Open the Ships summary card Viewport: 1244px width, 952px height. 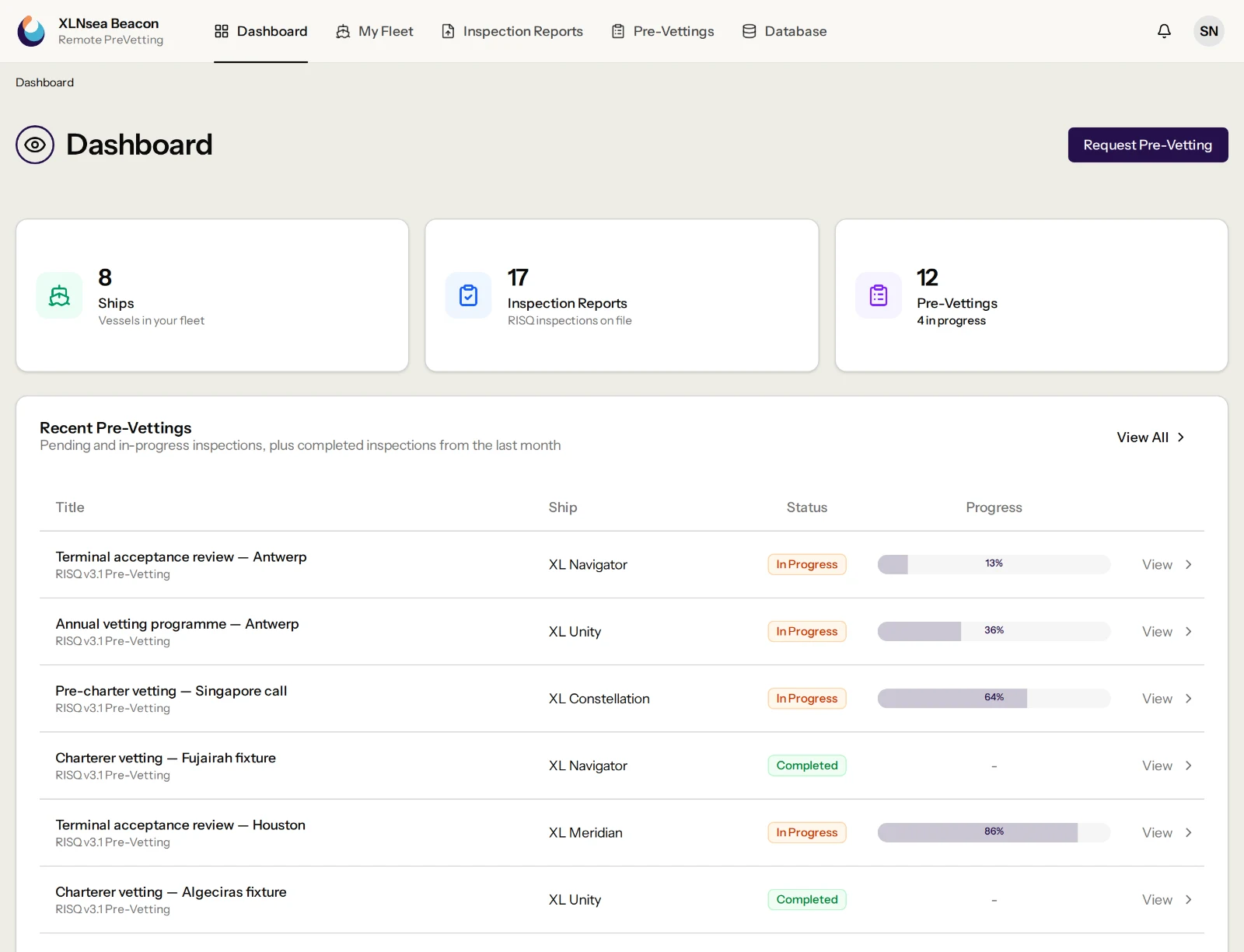(212, 295)
